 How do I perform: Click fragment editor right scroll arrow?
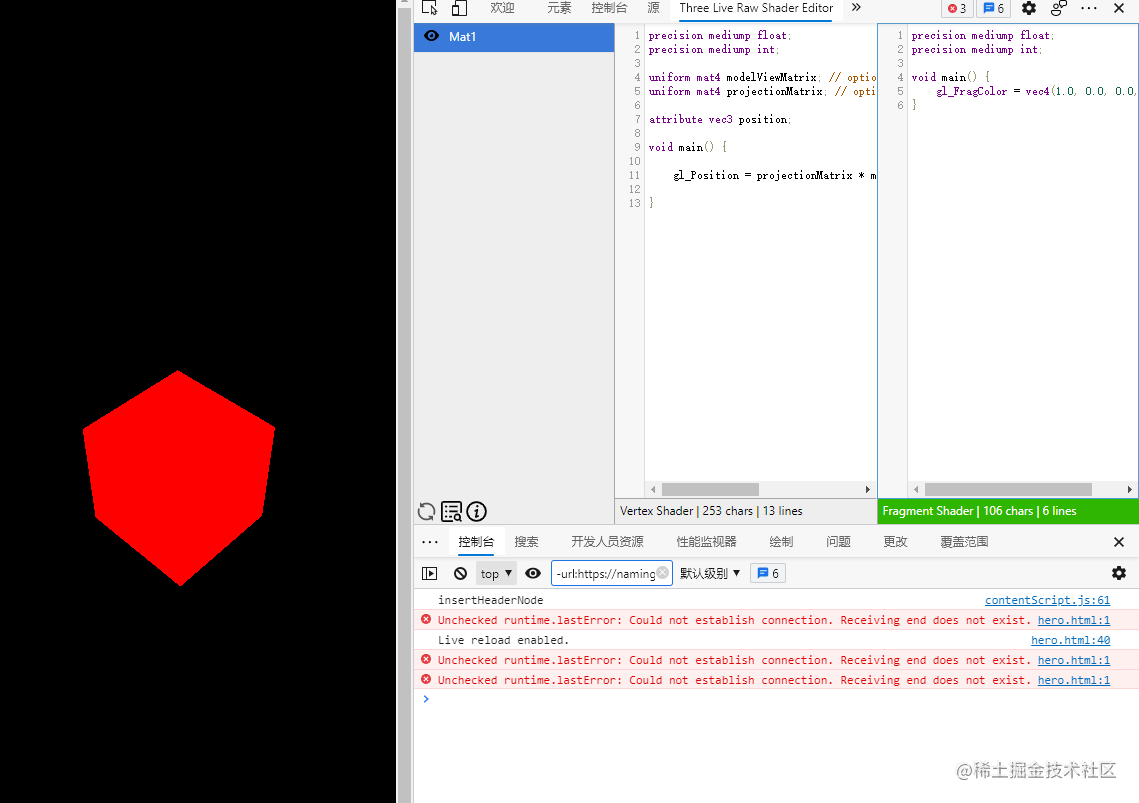coord(1130,490)
